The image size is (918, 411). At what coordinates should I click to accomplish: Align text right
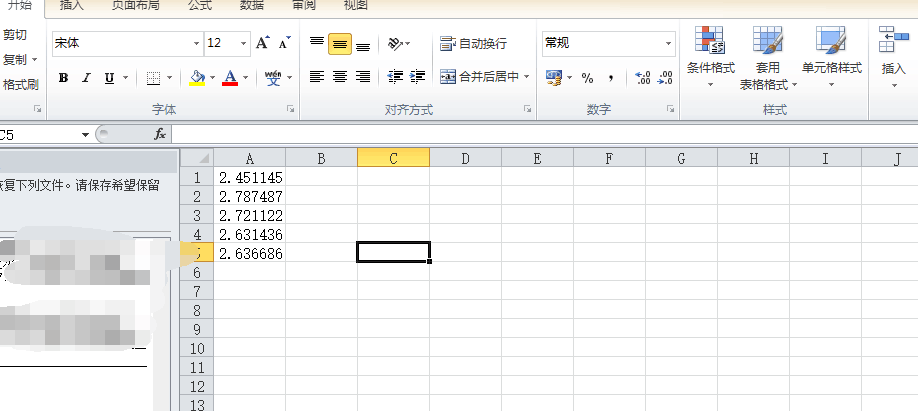point(363,77)
